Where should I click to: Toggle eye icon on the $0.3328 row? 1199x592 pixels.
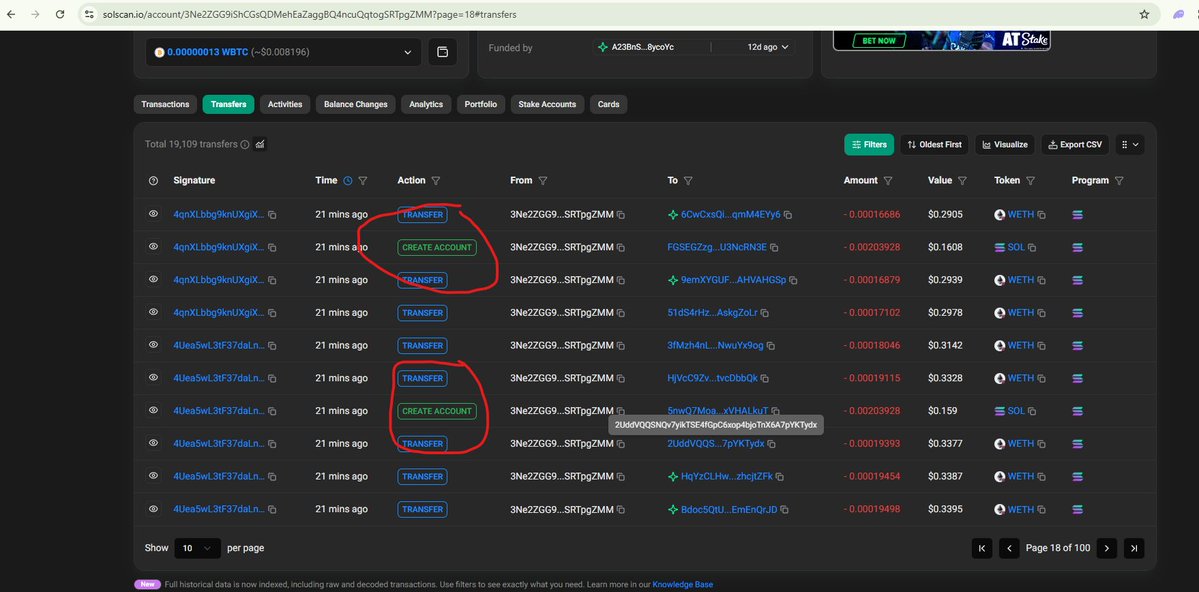pos(153,377)
